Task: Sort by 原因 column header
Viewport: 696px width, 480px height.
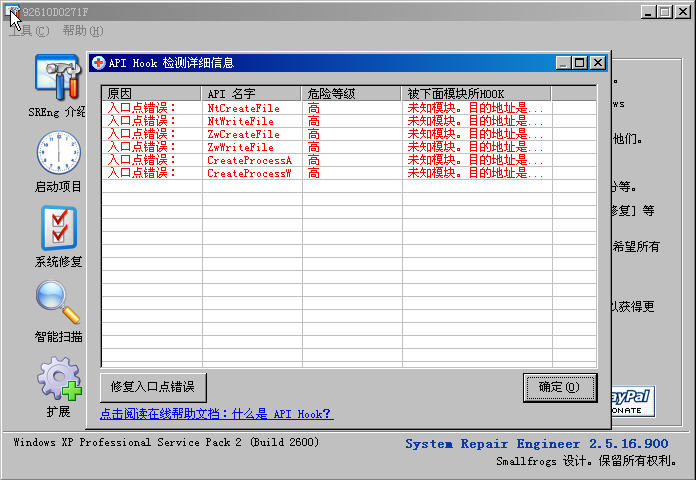Action: coord(151,94)
